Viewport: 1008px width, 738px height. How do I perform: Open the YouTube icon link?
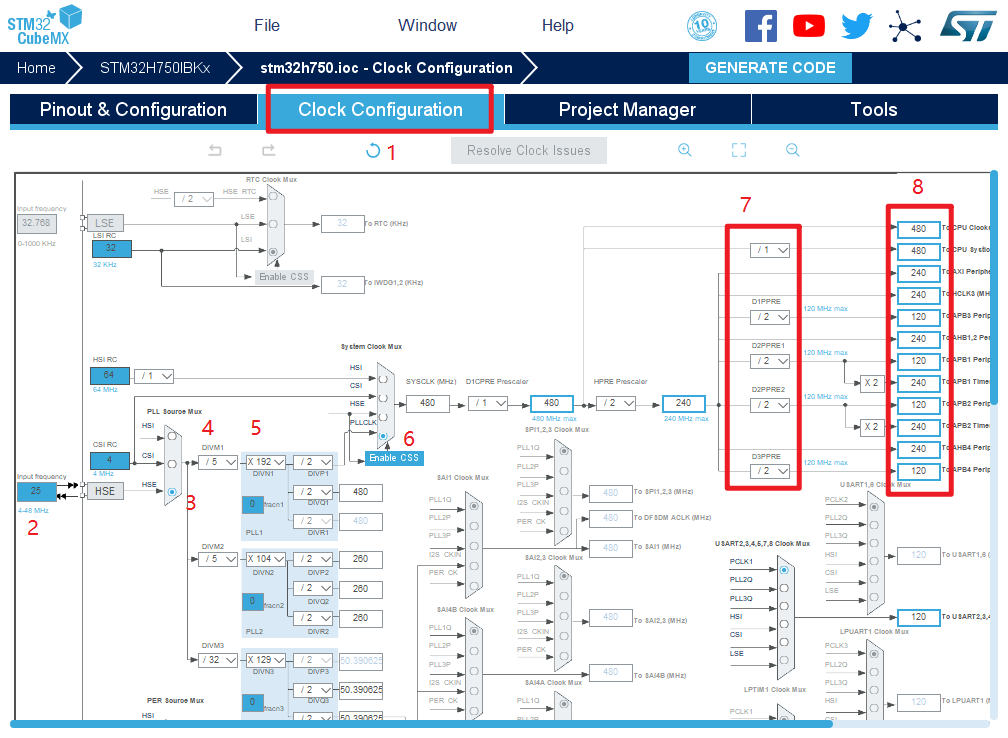pyautogui.click(x=809, y=26)
